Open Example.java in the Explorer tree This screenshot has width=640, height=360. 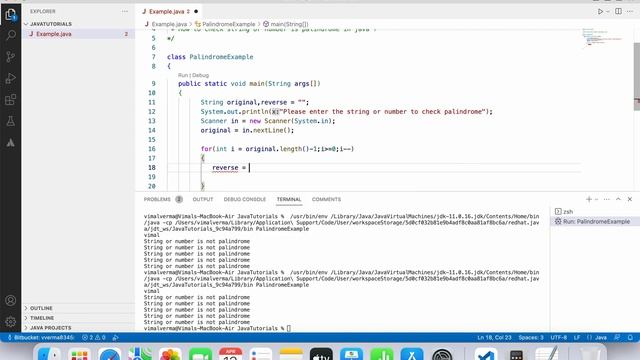[53, 34]
